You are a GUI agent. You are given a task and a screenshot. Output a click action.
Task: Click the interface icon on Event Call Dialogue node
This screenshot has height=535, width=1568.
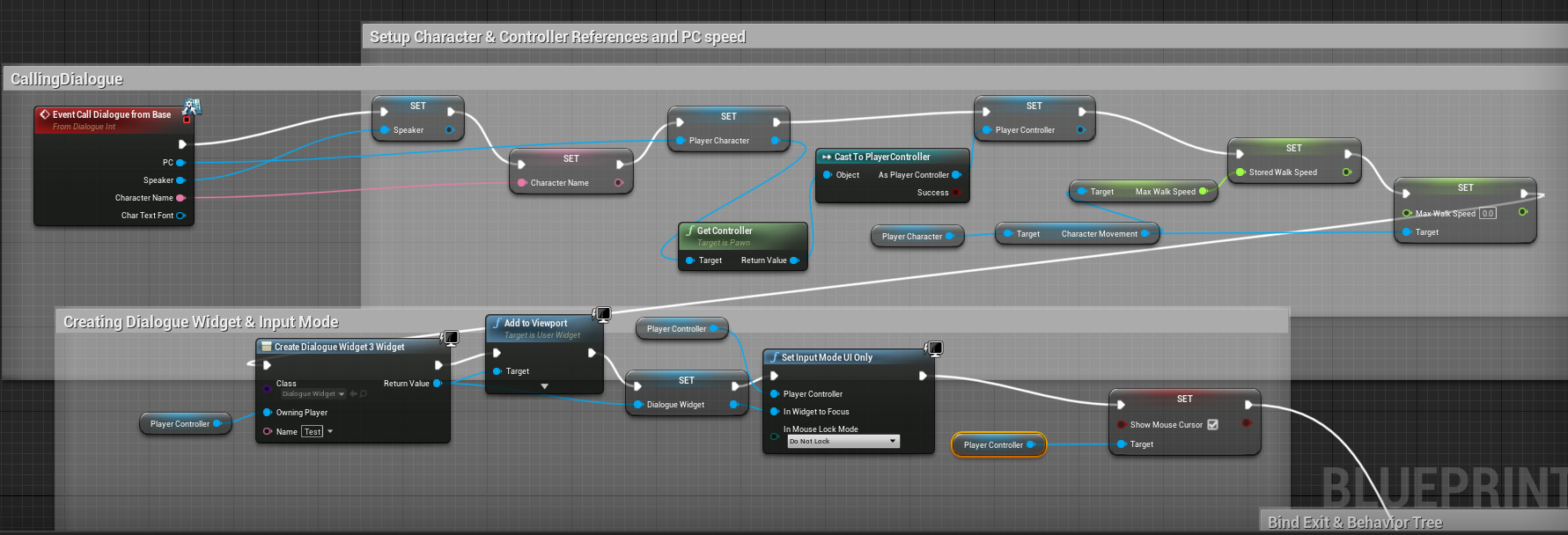tap(192, 107)
